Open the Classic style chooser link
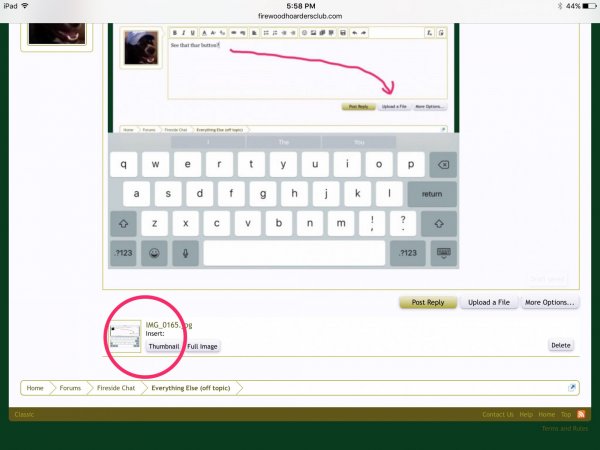 point(23,414)
